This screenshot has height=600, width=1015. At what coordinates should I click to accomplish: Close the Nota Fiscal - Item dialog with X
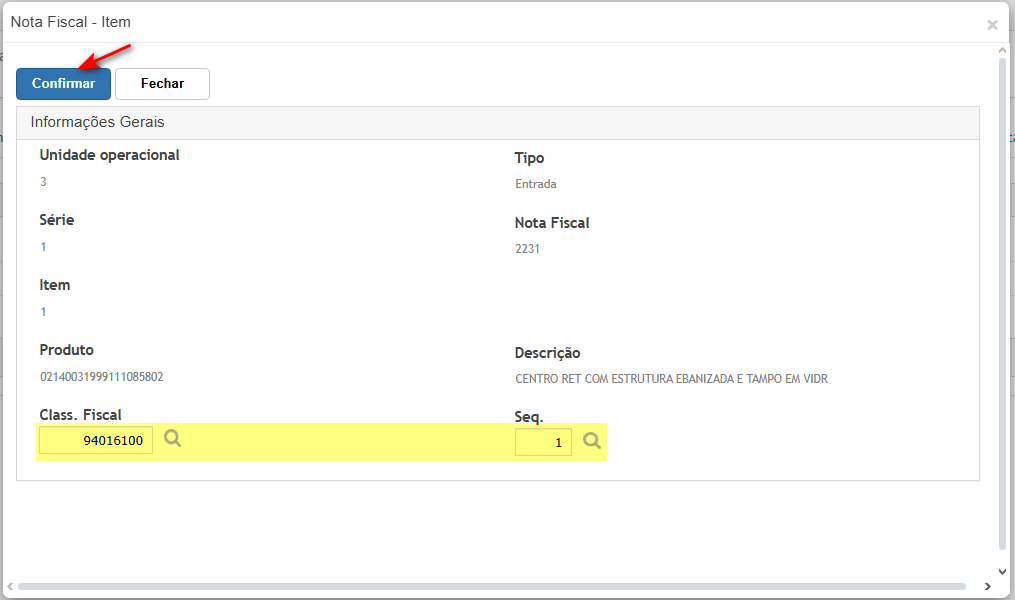(x=992, y=25)
